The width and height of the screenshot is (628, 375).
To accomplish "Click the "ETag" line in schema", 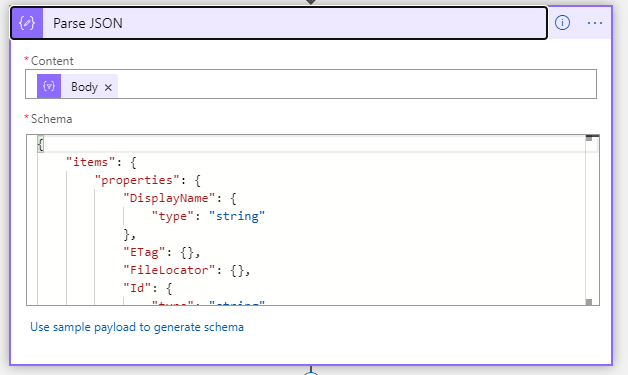I will click(x=161, y=252).
